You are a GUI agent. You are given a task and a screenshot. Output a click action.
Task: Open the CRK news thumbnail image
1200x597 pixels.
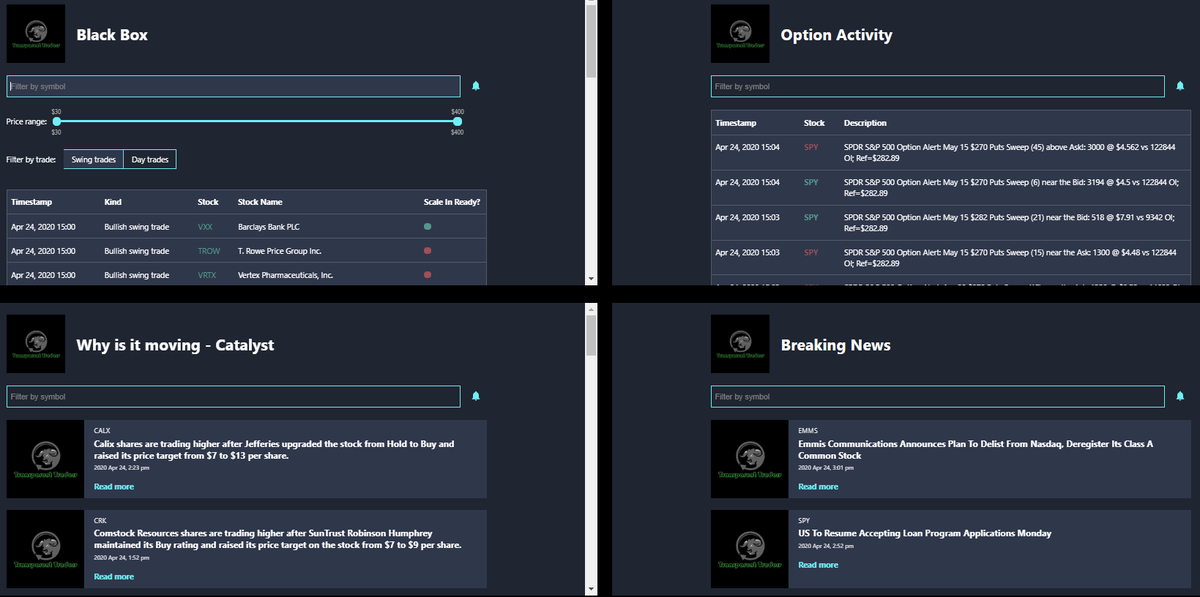point(46,549)
